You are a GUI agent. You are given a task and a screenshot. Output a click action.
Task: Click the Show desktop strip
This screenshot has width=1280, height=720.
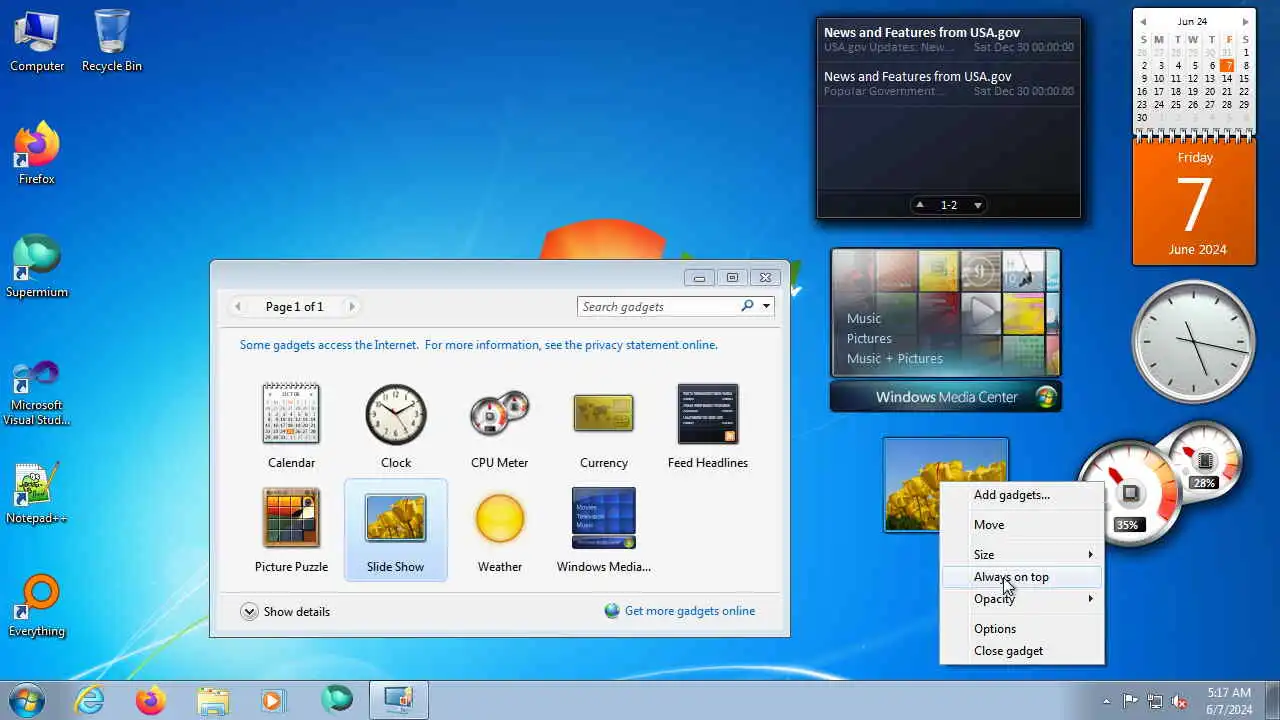[1272, 700]
